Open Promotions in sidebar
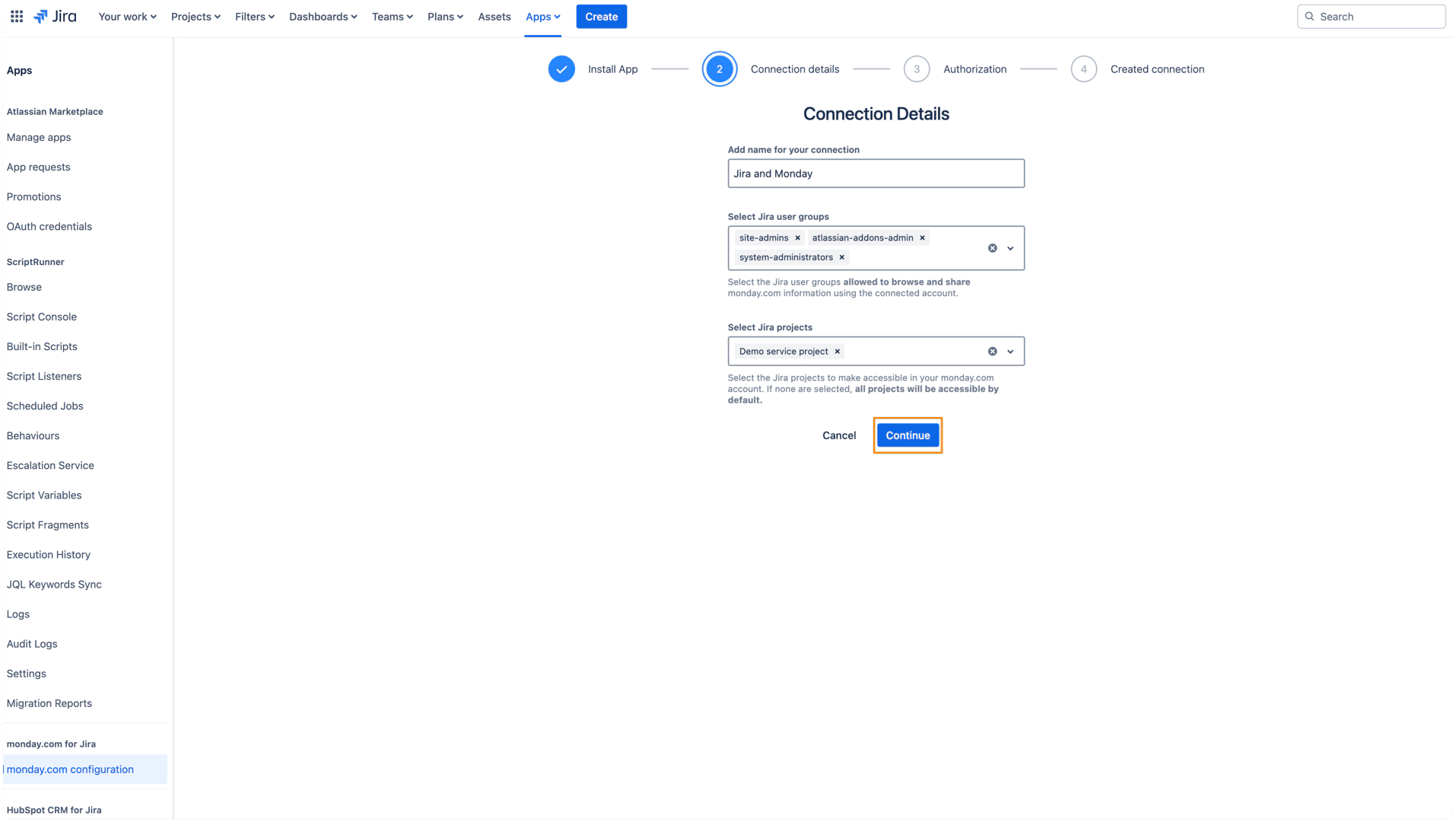 [x=33, y=196]
